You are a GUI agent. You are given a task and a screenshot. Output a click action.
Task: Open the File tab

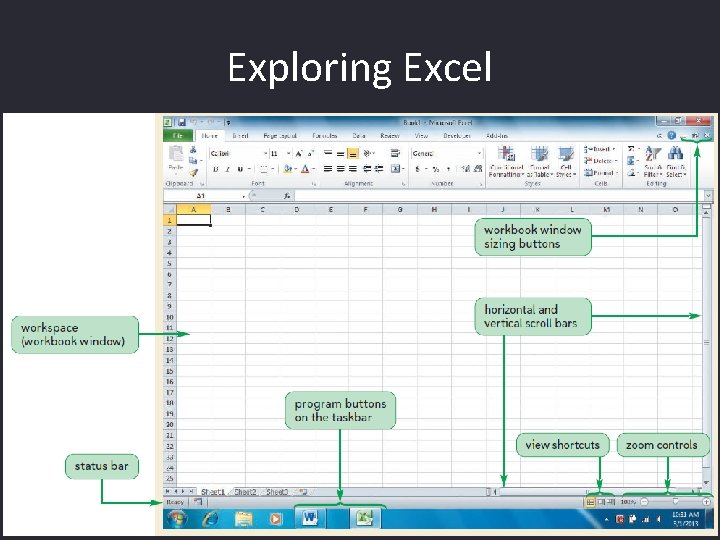click(178, 135)
